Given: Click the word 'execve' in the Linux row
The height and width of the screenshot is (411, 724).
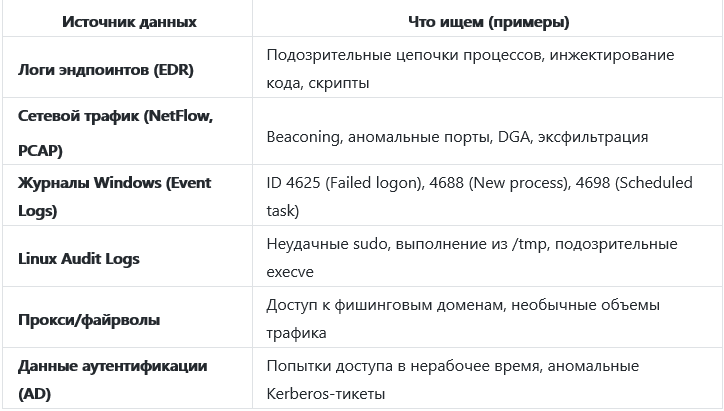Looking at the screenshot, I should pyautogui.click(x=290, y=271).
